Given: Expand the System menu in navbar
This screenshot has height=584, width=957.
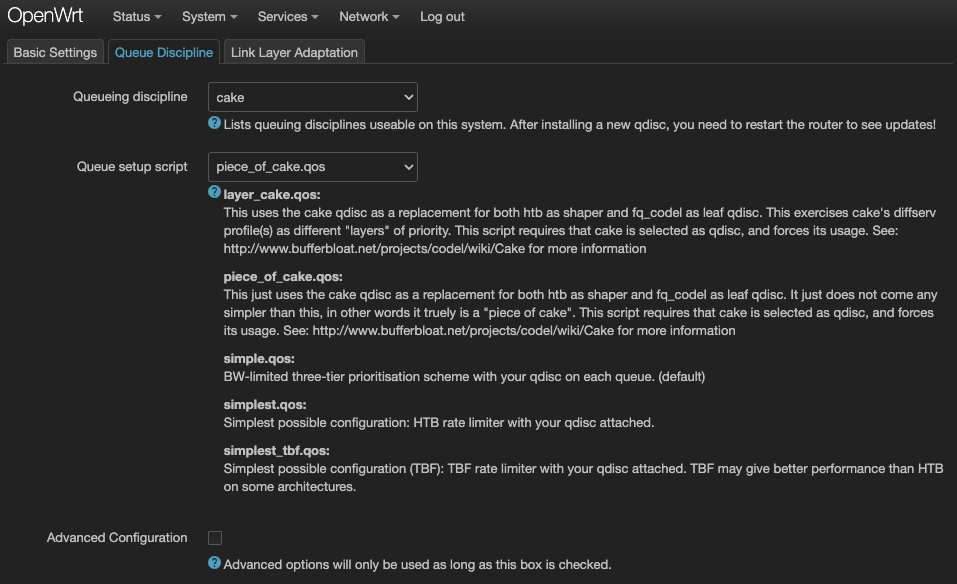Looking at the screenshot, I should coord(209,17).
